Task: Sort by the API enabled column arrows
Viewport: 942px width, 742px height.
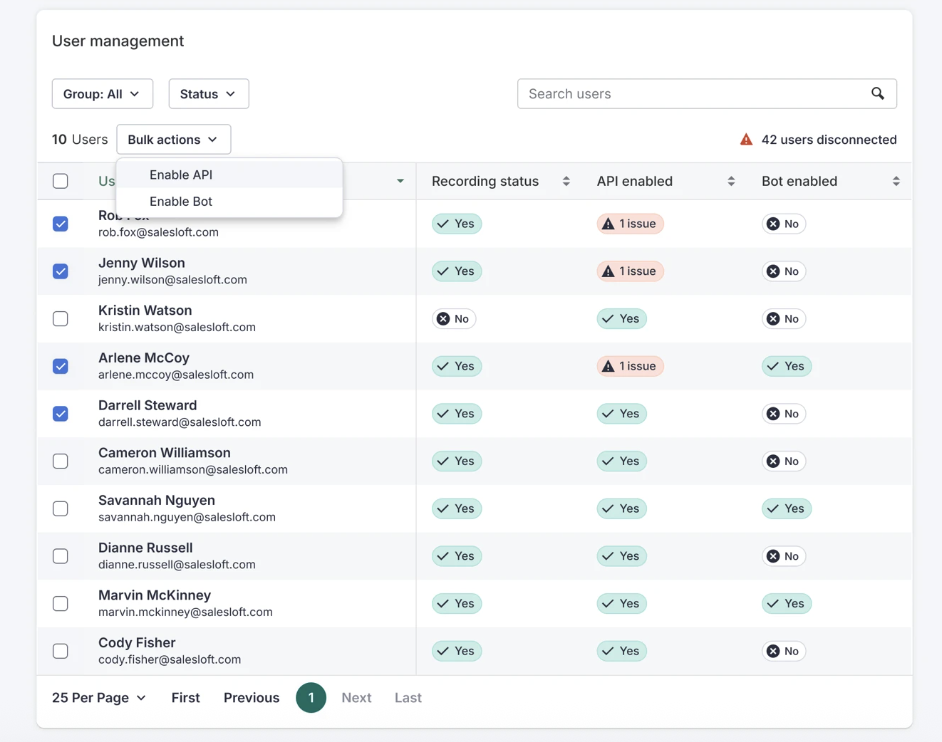Action: click(731, 181)
